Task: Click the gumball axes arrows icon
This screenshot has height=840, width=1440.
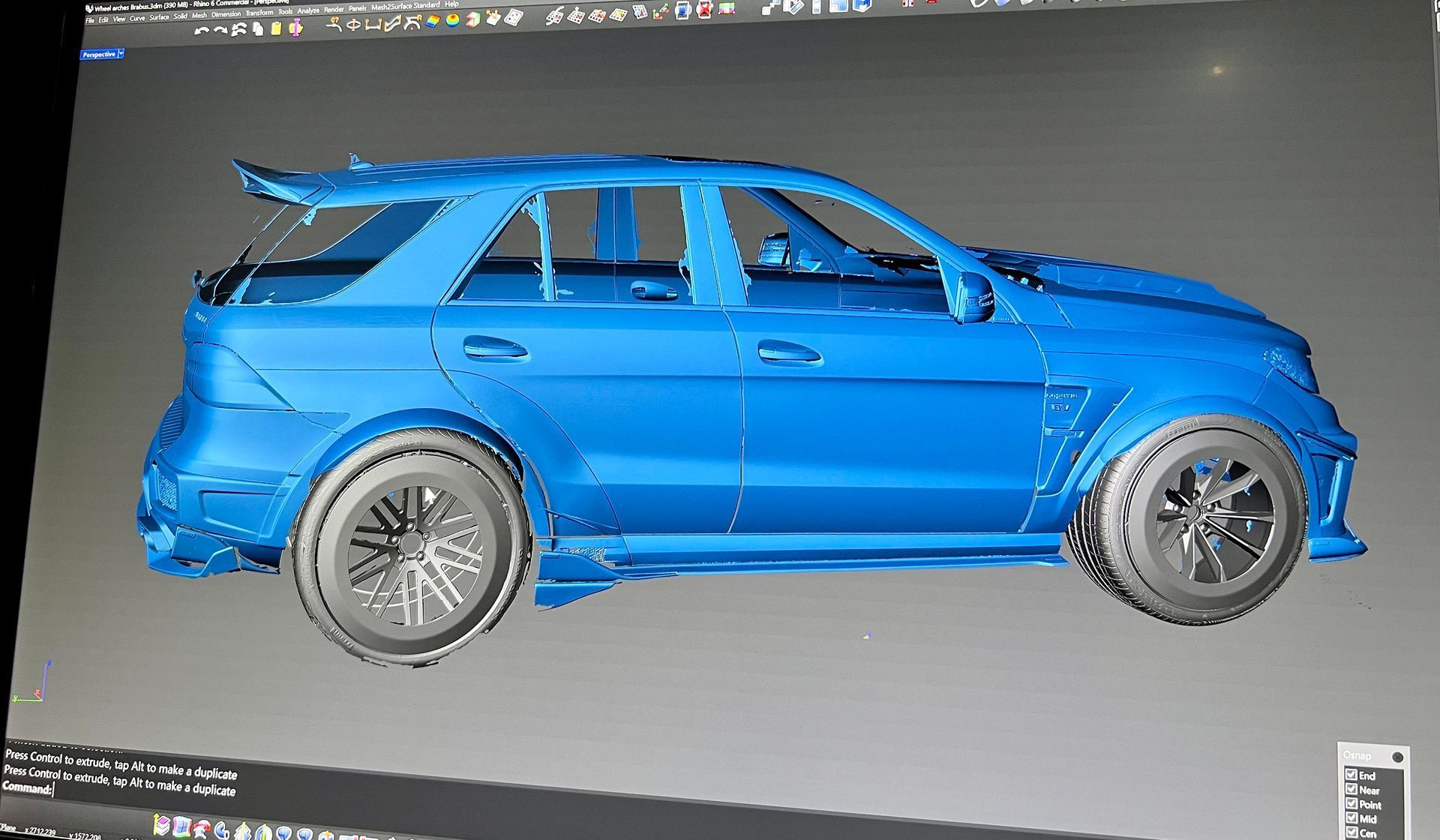Action: point(661,11)
